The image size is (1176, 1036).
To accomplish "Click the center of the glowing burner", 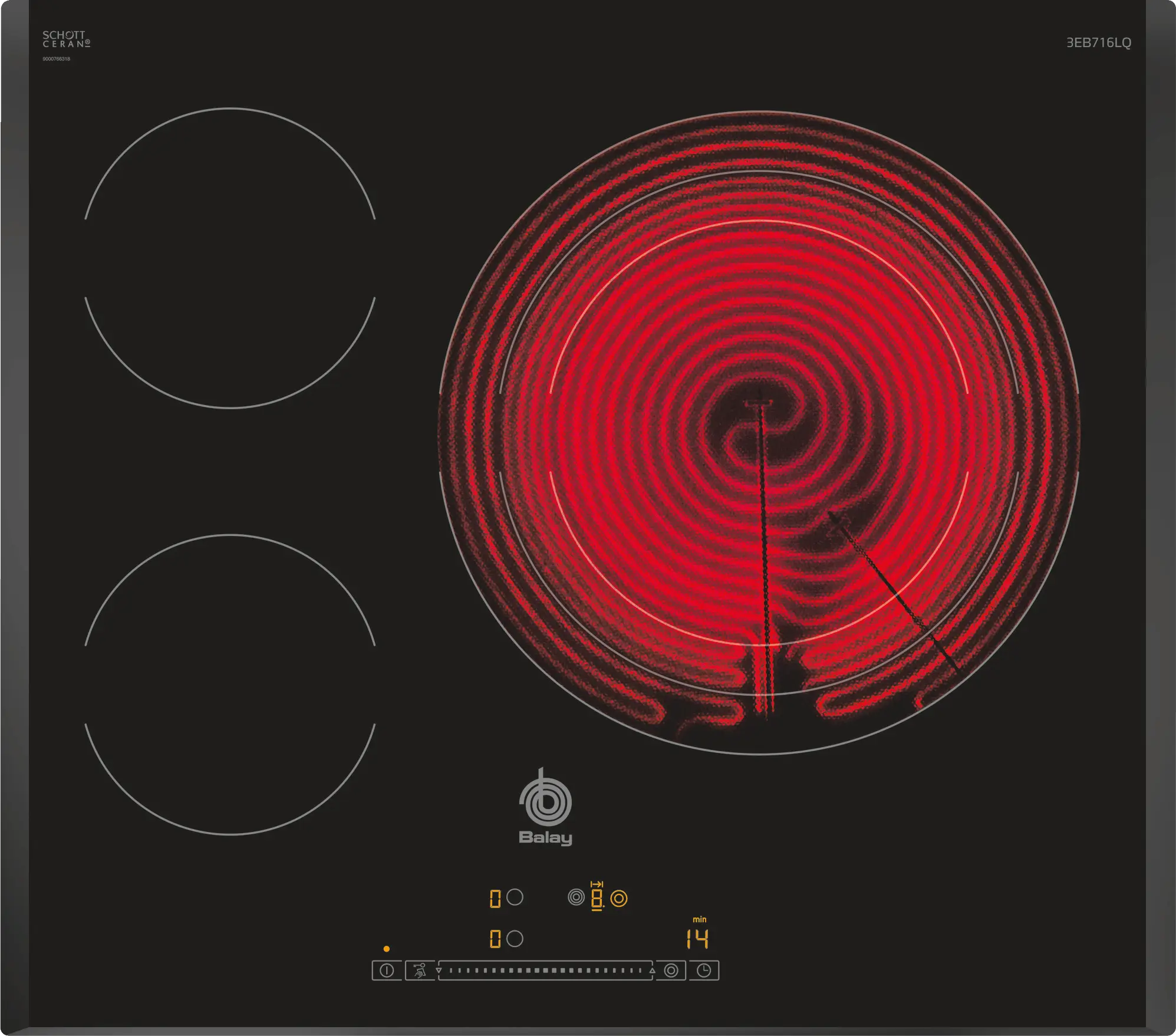I will (759, 432).
